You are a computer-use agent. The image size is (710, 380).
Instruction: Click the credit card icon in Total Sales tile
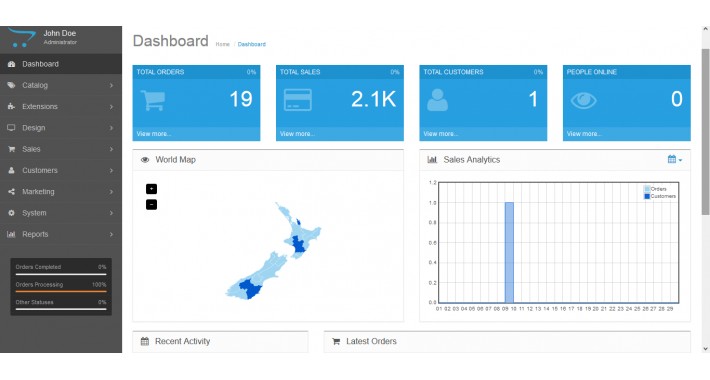[x=297, y=100]
